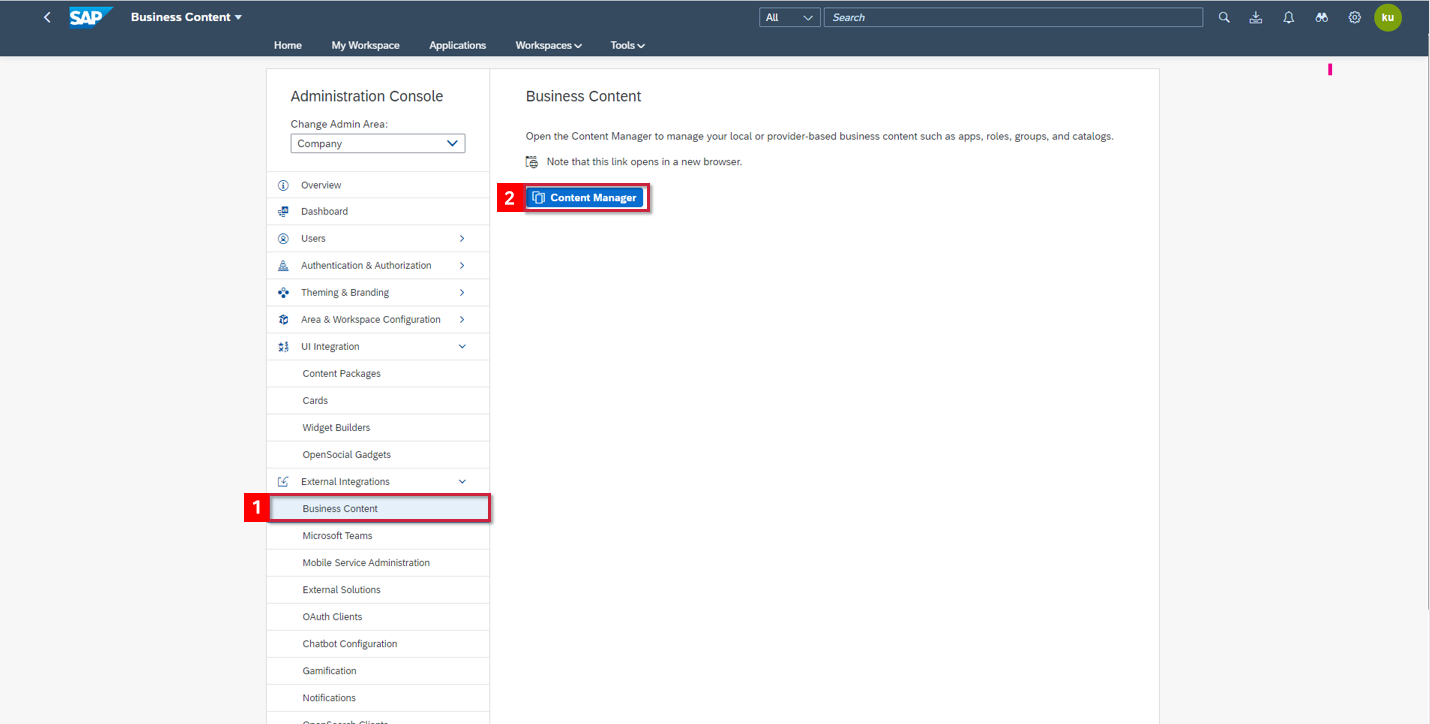This screenshot has width=1430, height=724.
Task: Select Dashboard in the admin sidebar
Action: point(378,212)
